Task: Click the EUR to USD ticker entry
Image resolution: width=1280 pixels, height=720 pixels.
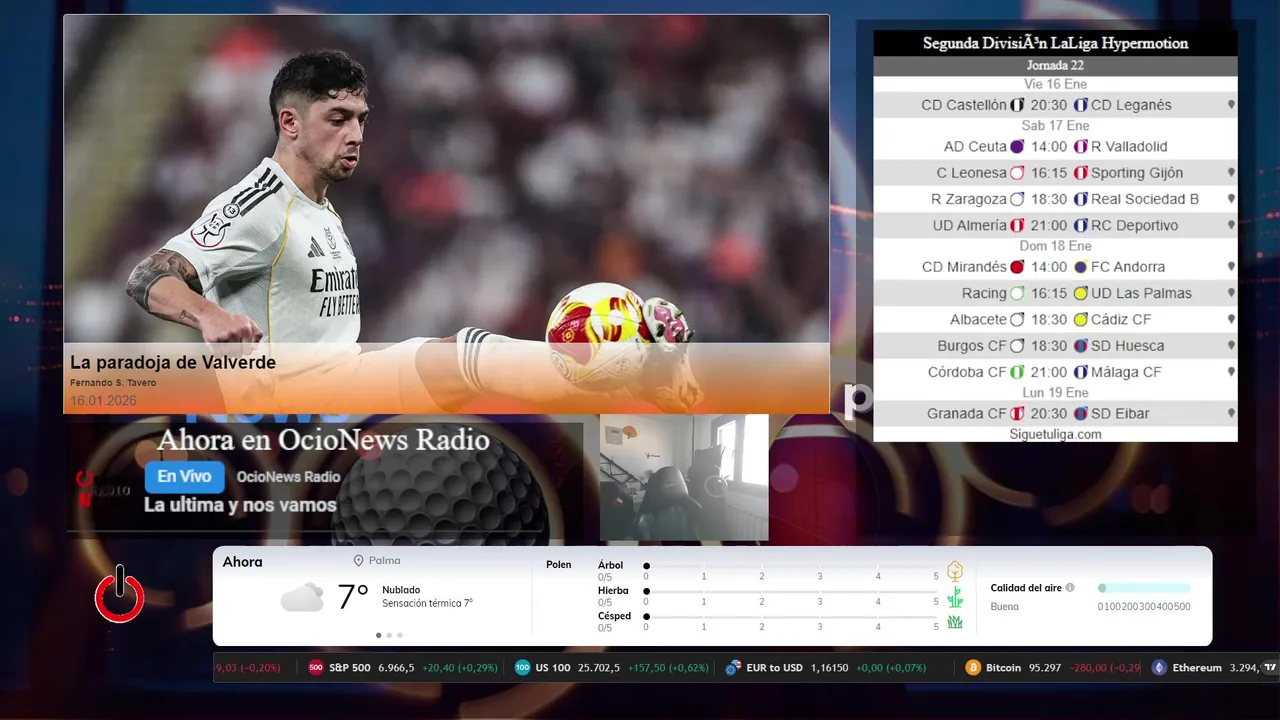Action: (825, 667)
